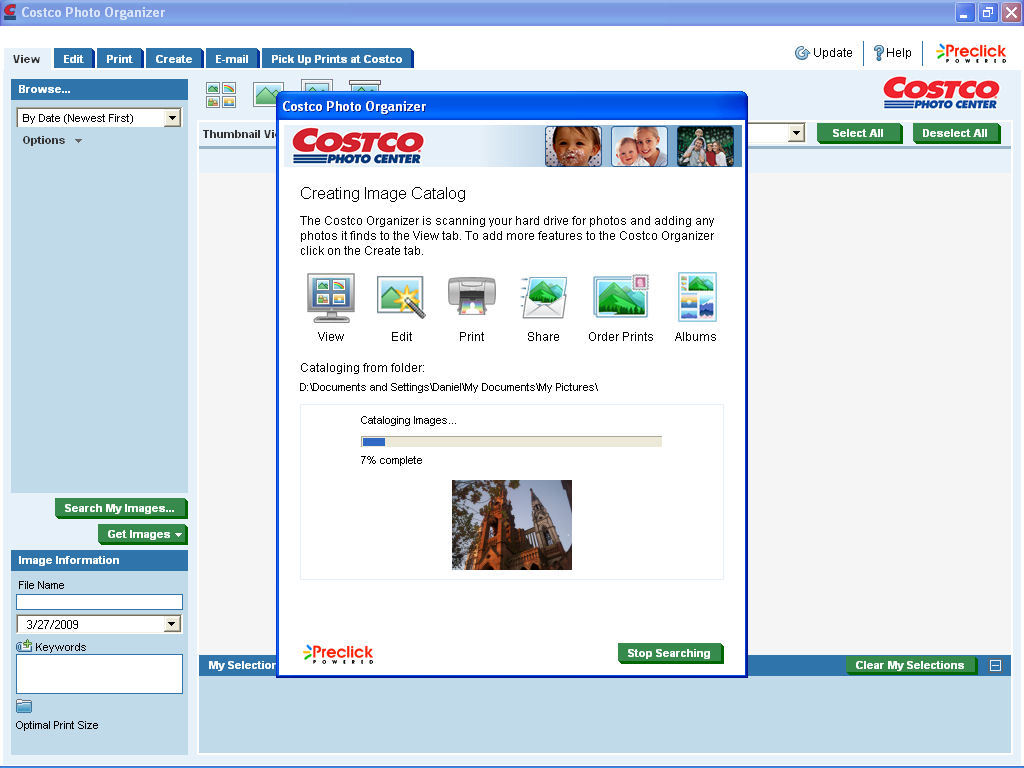The image size is (1024, 768).
Task: Click the add Keywords icon
Action: [24, 646]
